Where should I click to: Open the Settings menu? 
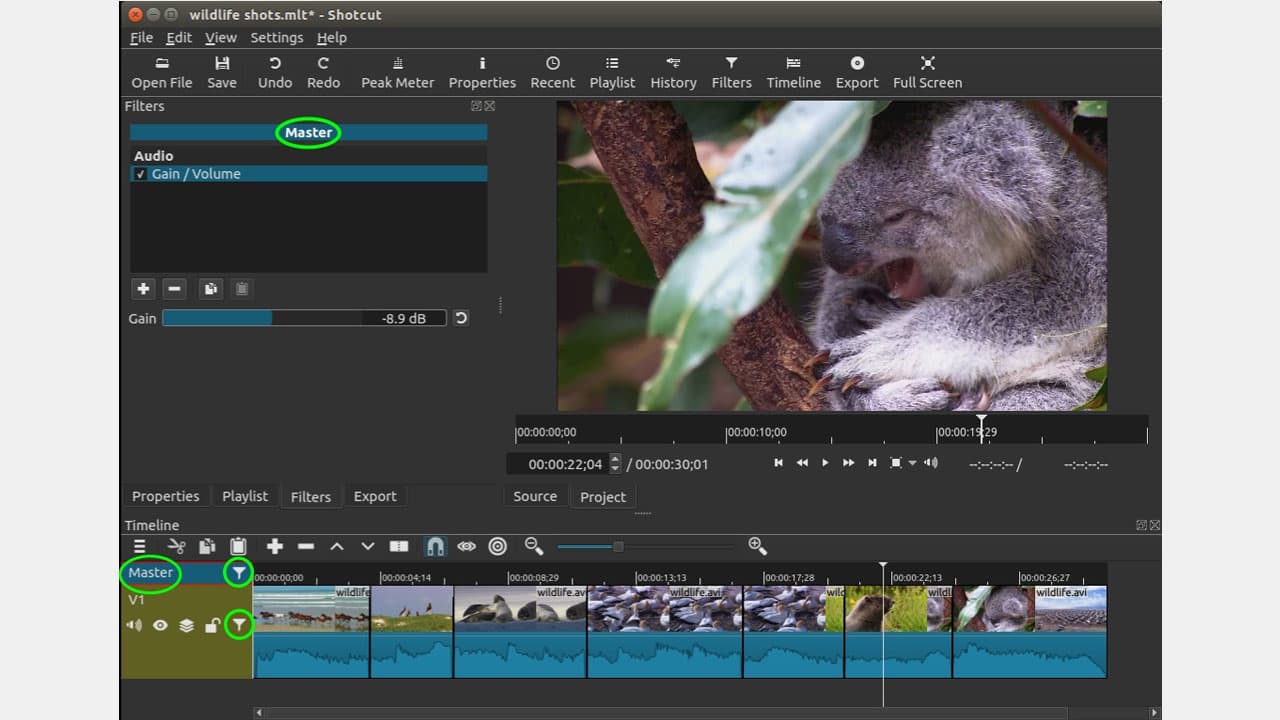(276, 37)
